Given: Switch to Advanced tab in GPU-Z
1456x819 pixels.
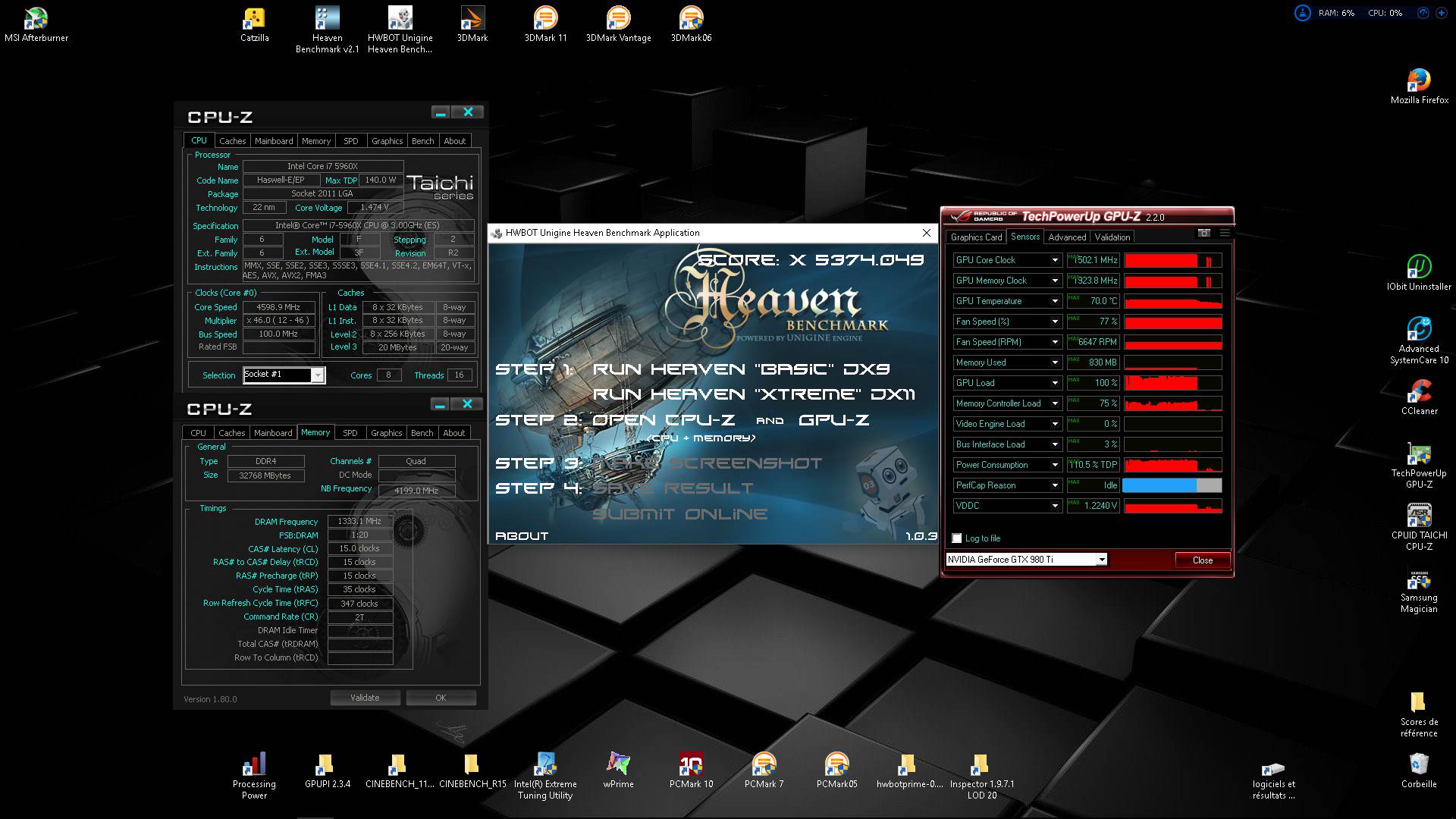Looking at the screenshot, I should pyautogui.click(x=1067, y=237).
